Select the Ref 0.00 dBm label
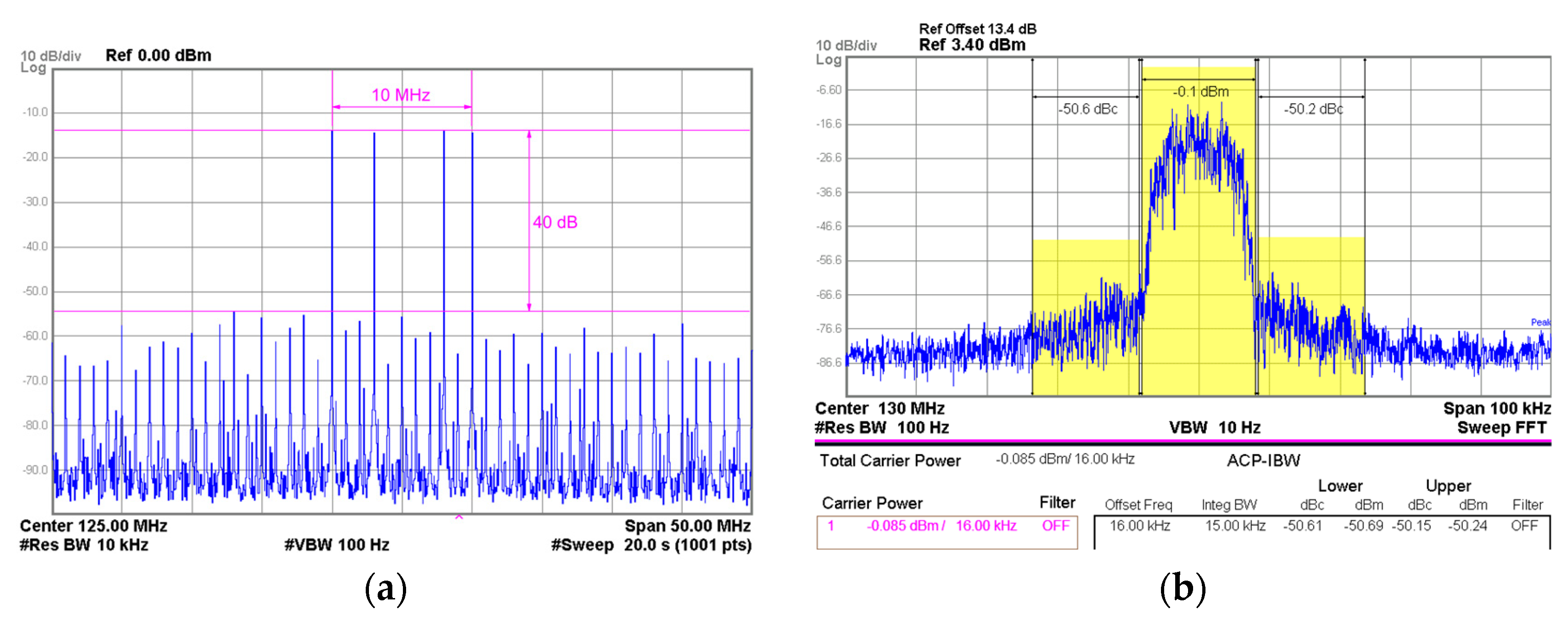Image resolution: width=1568 pixels, height=621 pixels. pyautogui.click(x=158, y=56)
